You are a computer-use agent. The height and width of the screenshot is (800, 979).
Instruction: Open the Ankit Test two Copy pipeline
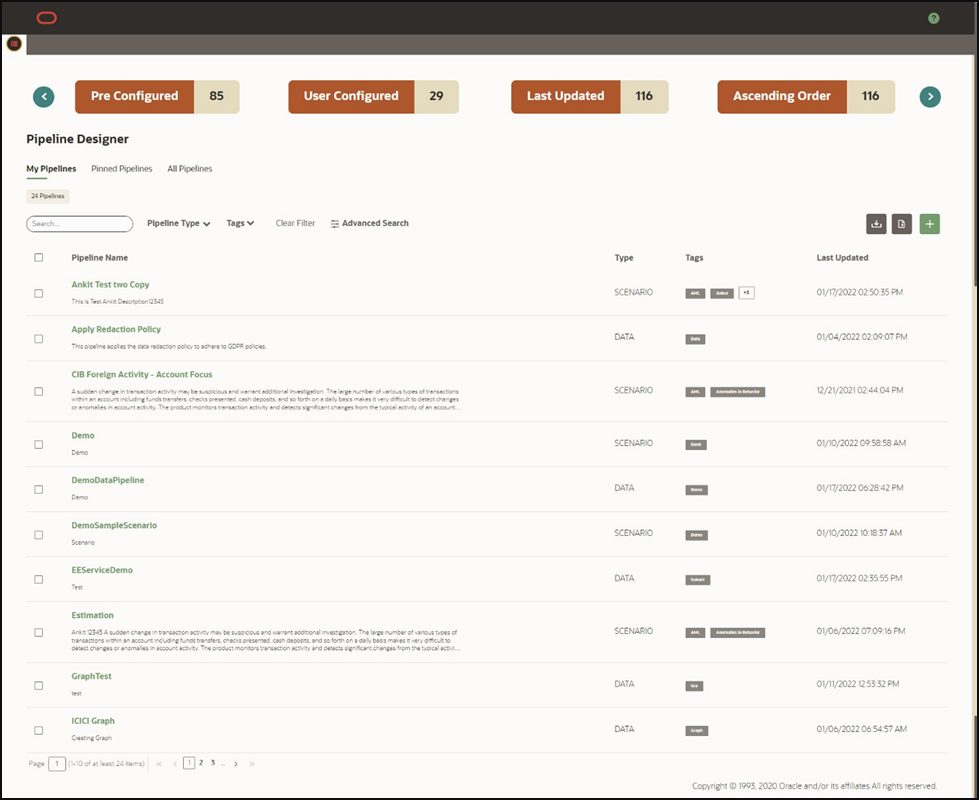111,285
